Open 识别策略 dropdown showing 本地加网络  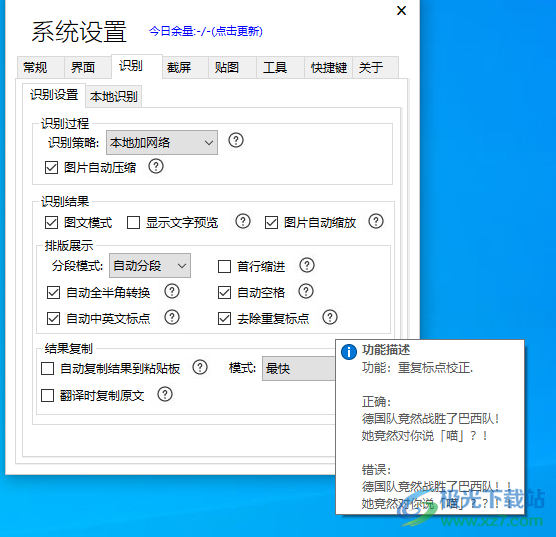tap(162, 143)
